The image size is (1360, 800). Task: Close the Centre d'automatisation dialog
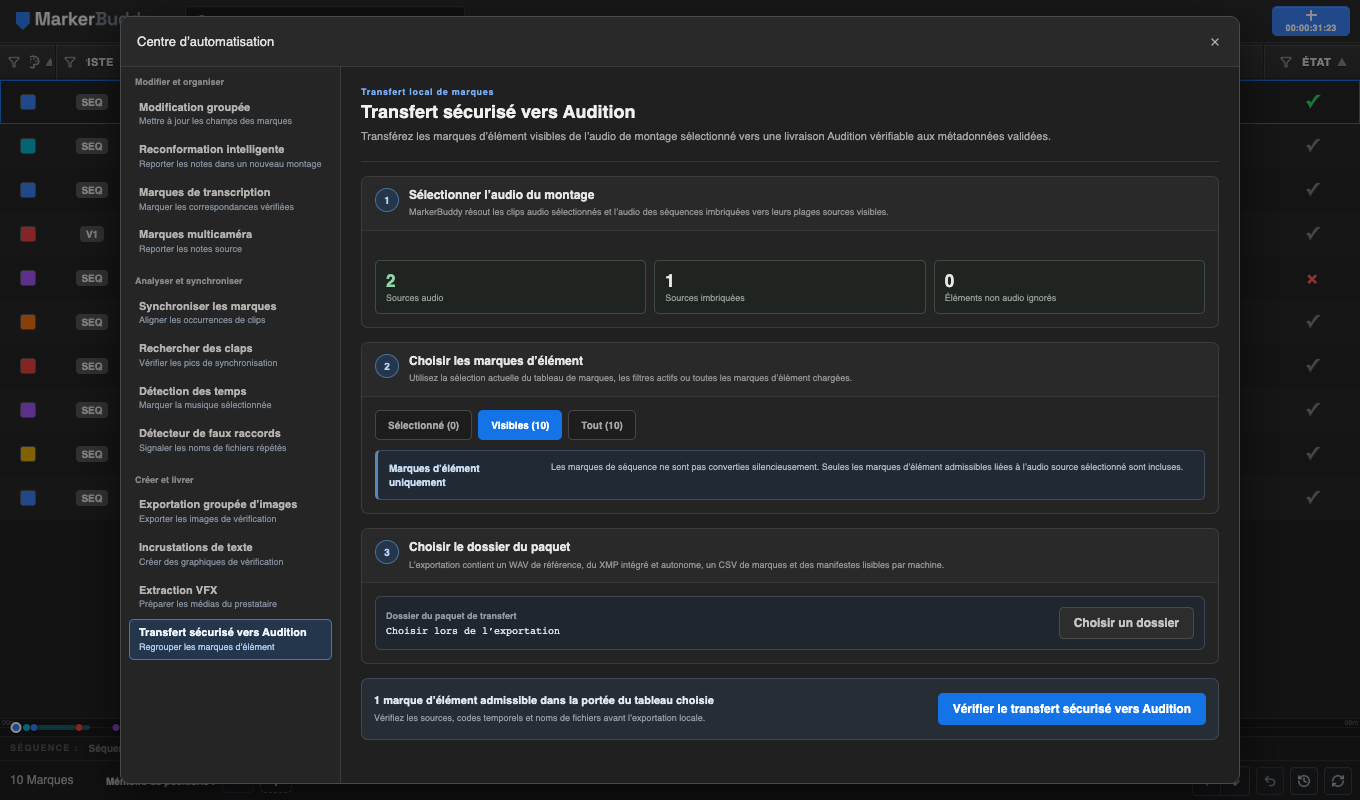point(1215,42)
